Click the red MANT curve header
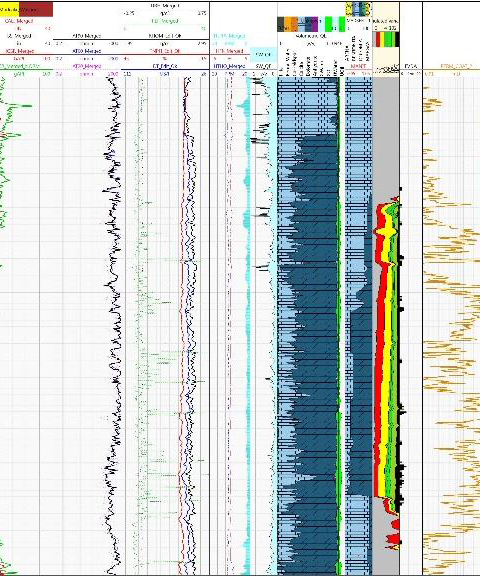The height and width of the screenshot is (576, 480). pyautogui.click(x=358, y=66)
